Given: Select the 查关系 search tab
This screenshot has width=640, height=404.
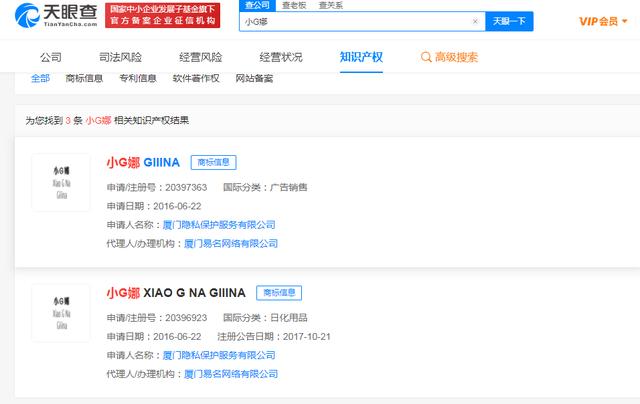Looking at the screenshot, I should click(331, 5).
